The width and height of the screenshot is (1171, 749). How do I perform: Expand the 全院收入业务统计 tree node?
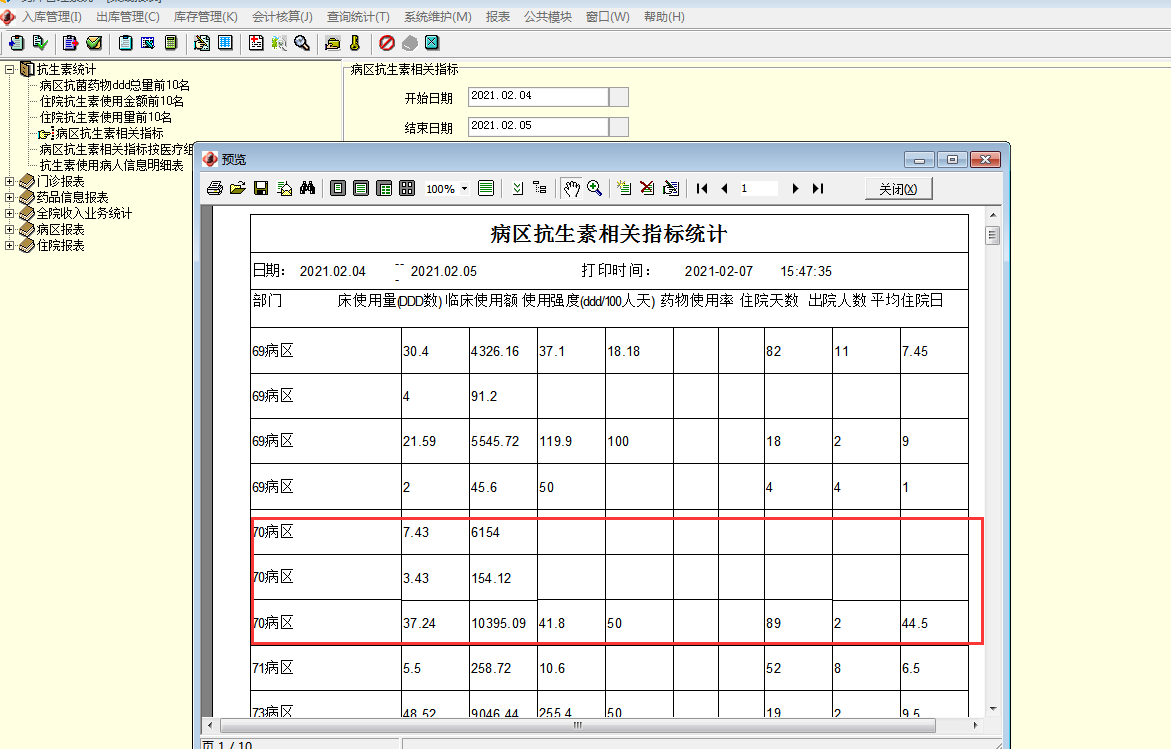click(10, 214)
